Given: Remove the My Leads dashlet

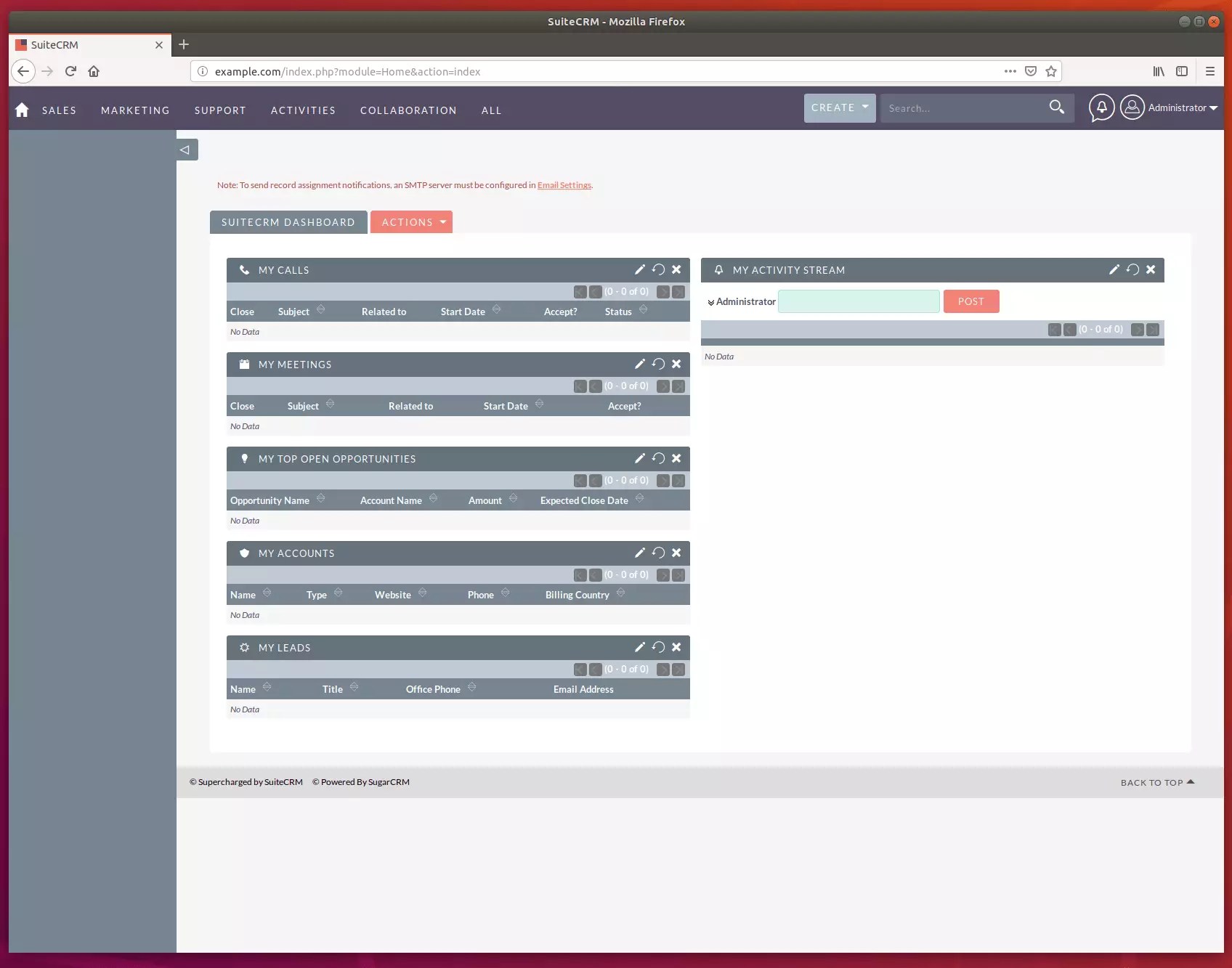Looking at the screenshot, I should coord(676,647).
